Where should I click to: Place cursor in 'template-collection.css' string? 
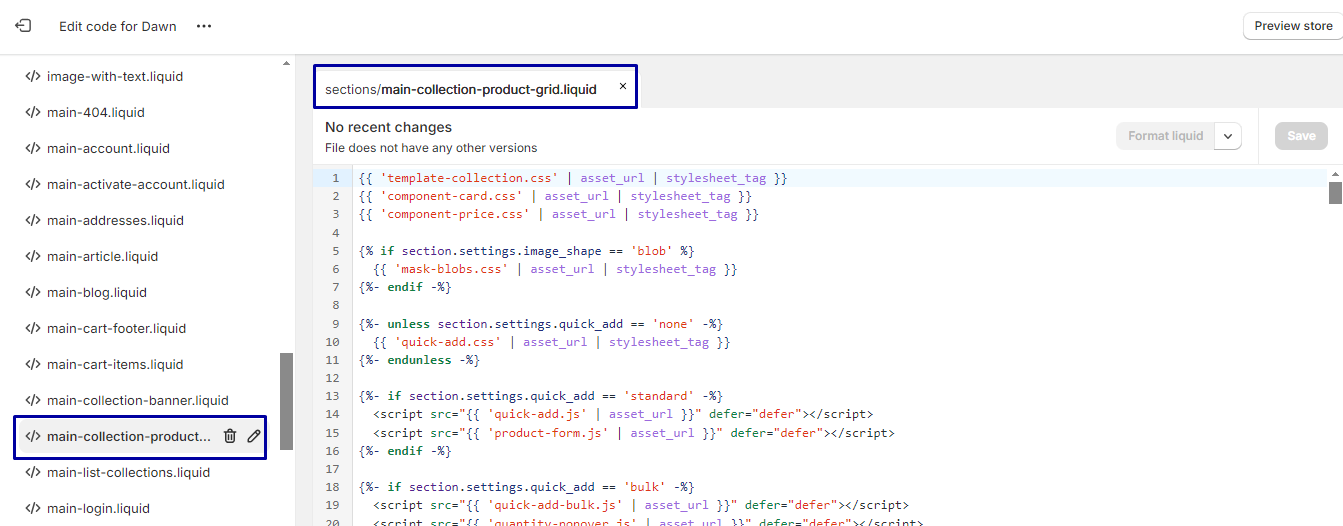467,178
